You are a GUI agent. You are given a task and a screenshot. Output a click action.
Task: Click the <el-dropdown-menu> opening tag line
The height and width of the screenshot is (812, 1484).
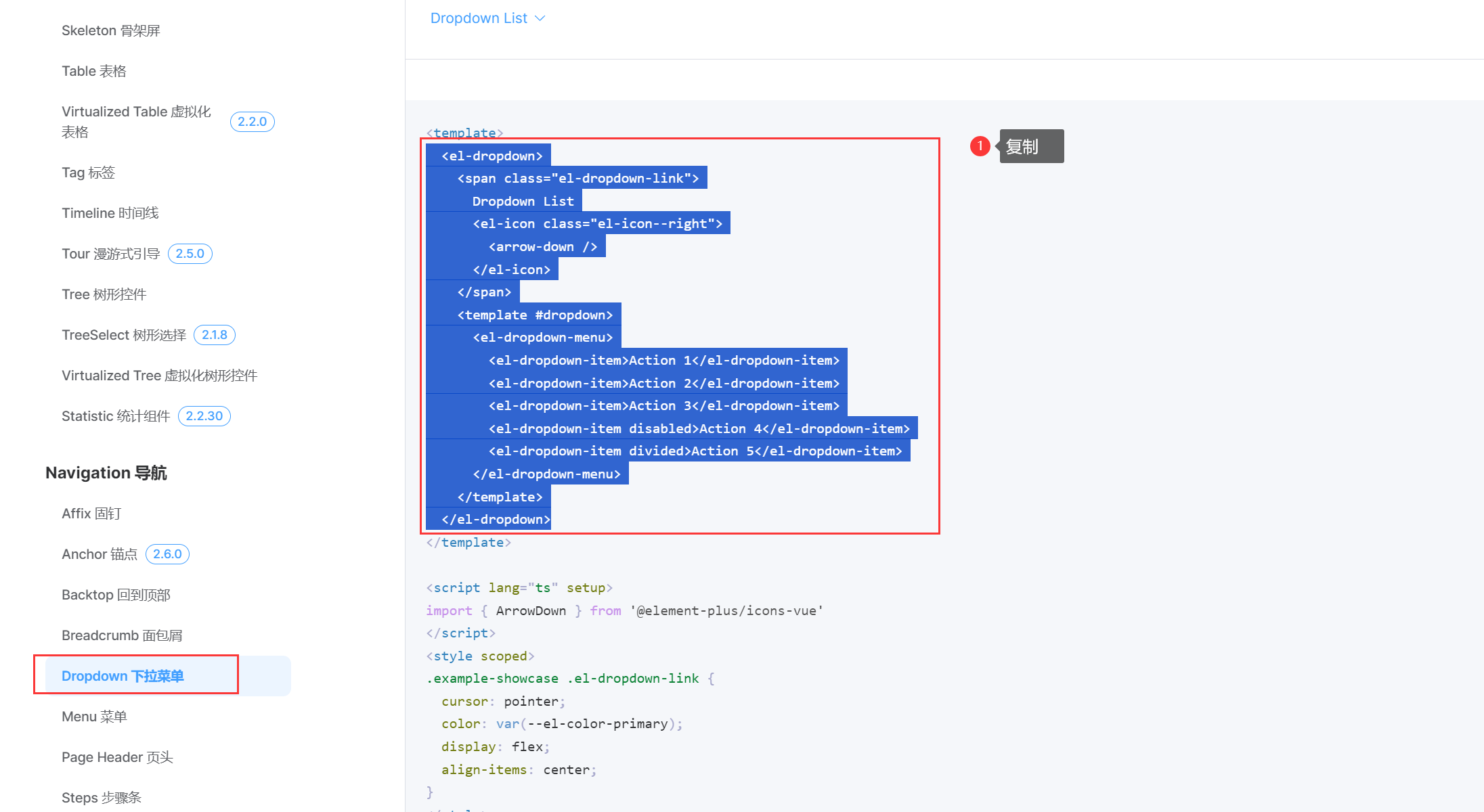[x=543, y=337]
